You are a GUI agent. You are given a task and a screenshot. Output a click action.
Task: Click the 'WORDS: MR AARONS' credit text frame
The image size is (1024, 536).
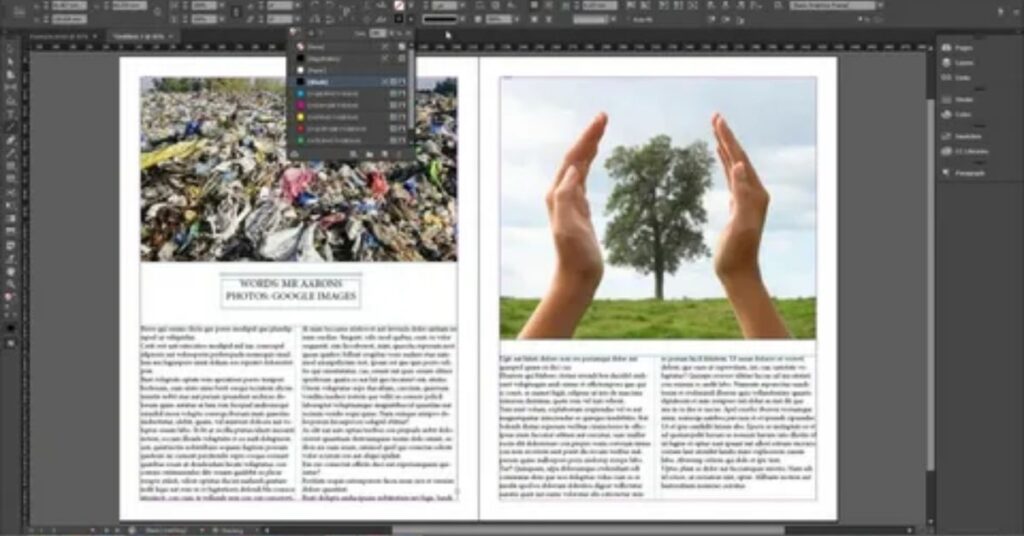(291, 290)
